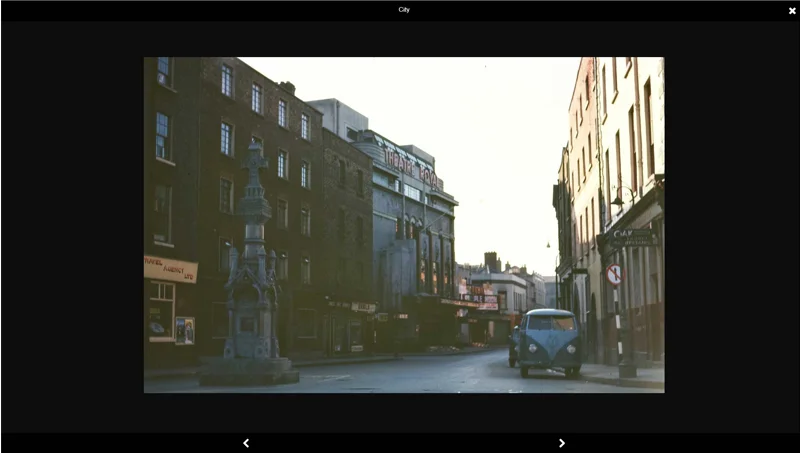Click the round no-entry road sign
This screenshot has height=453, width=800.
[x=614, y=274]
